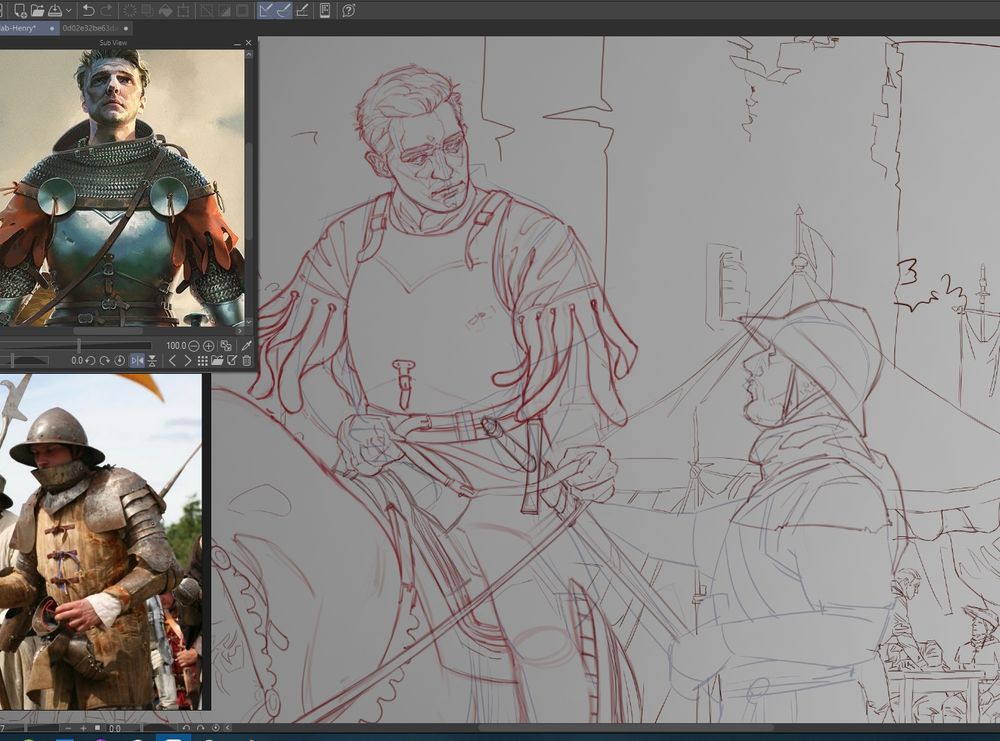Click Sub View zoom value 100.0
The image size is (1000, 741).
click(x=176, y=346)
